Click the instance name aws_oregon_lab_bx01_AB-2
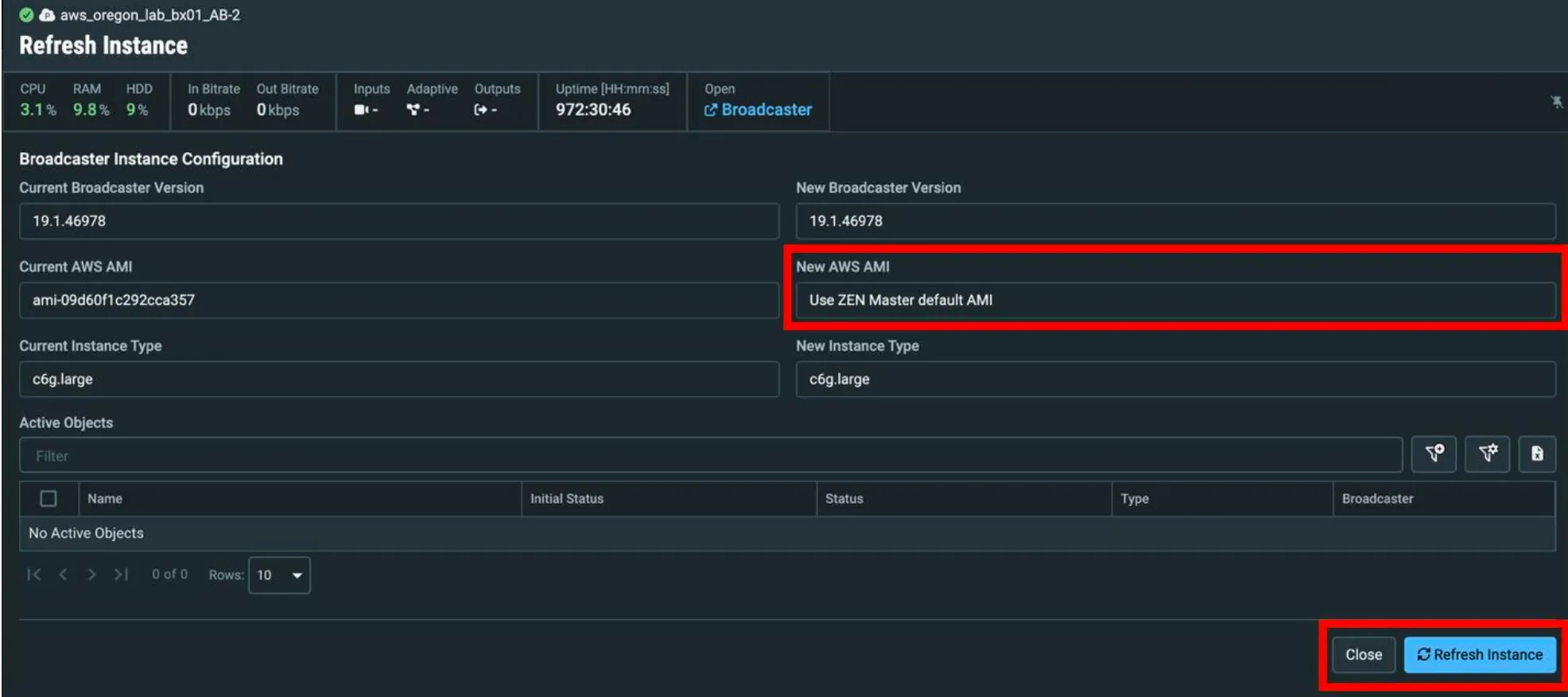This screenshot has height=697, width=1568. pyautogui.click(x=150, y=15)
